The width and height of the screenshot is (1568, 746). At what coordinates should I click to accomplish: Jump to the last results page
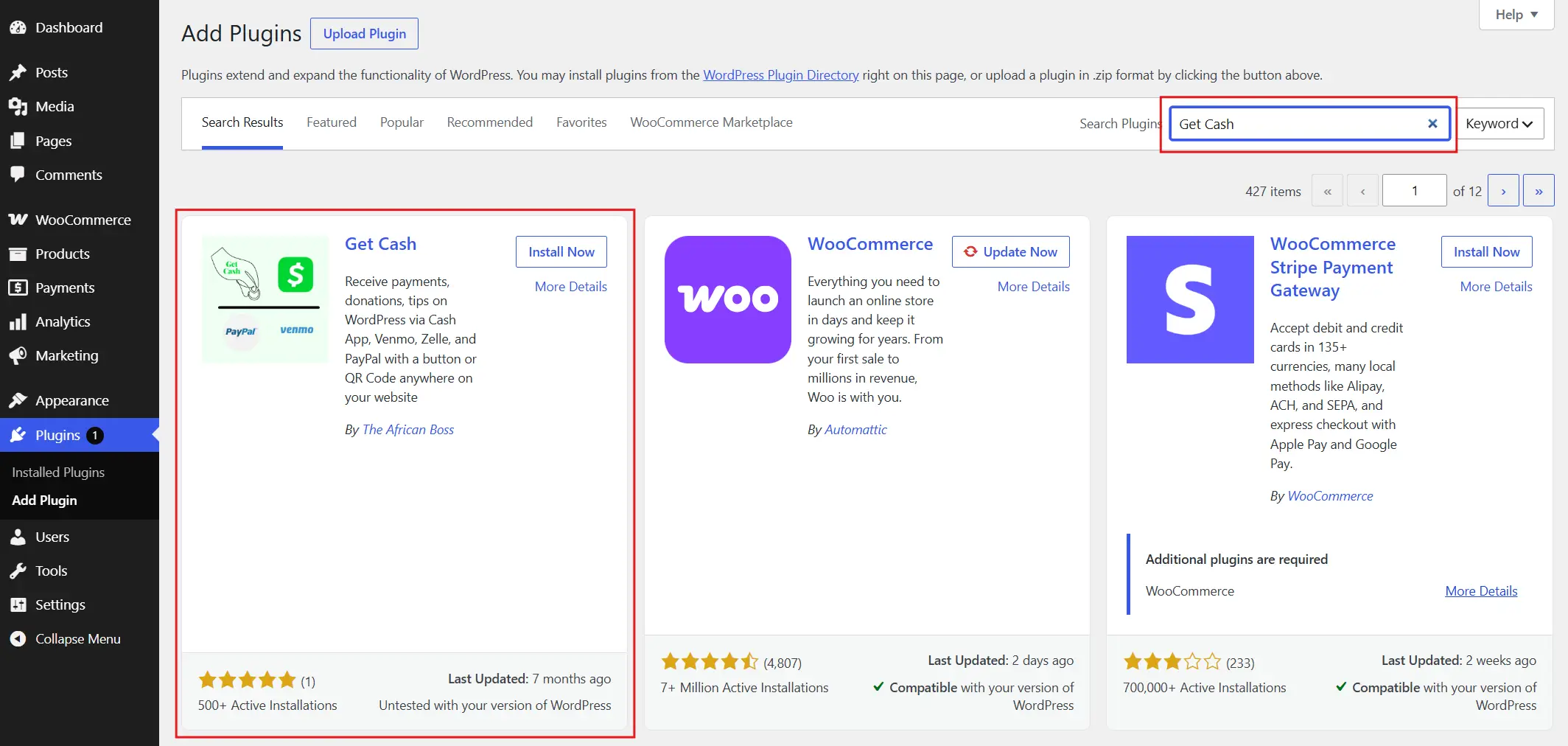point(1539,190)
